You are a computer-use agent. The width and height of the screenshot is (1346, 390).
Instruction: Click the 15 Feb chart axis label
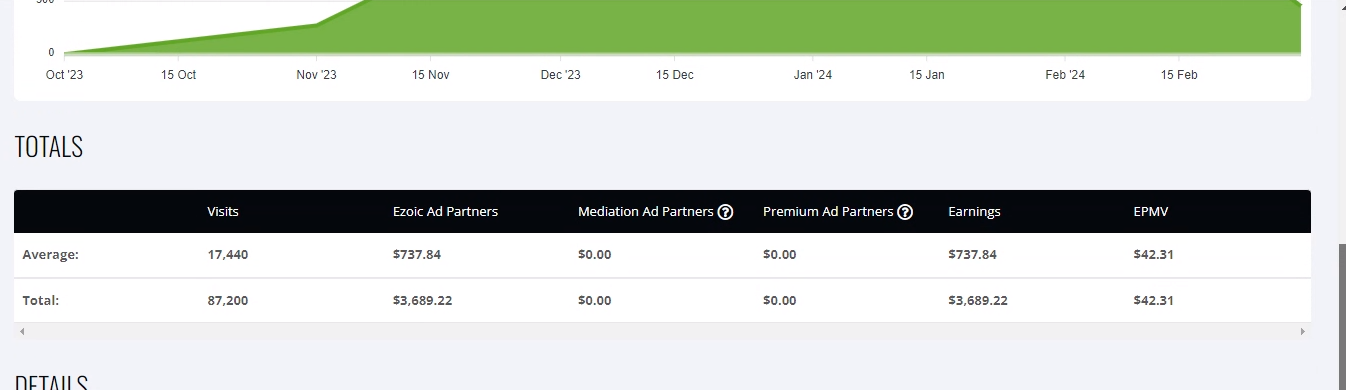1179,75
